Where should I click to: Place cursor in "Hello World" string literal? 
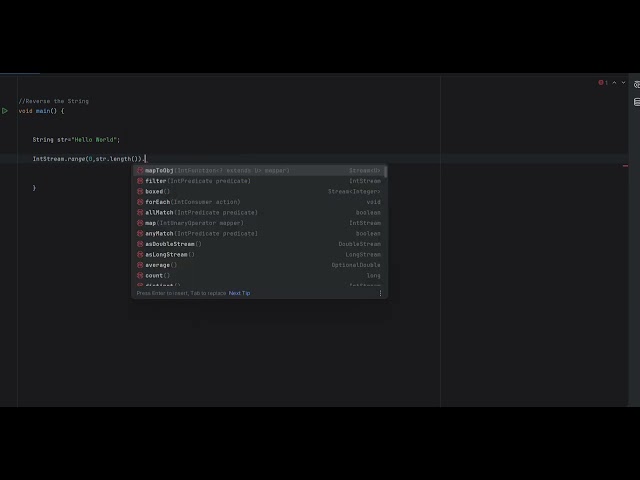pyautogui.click(x=94, y=140)
